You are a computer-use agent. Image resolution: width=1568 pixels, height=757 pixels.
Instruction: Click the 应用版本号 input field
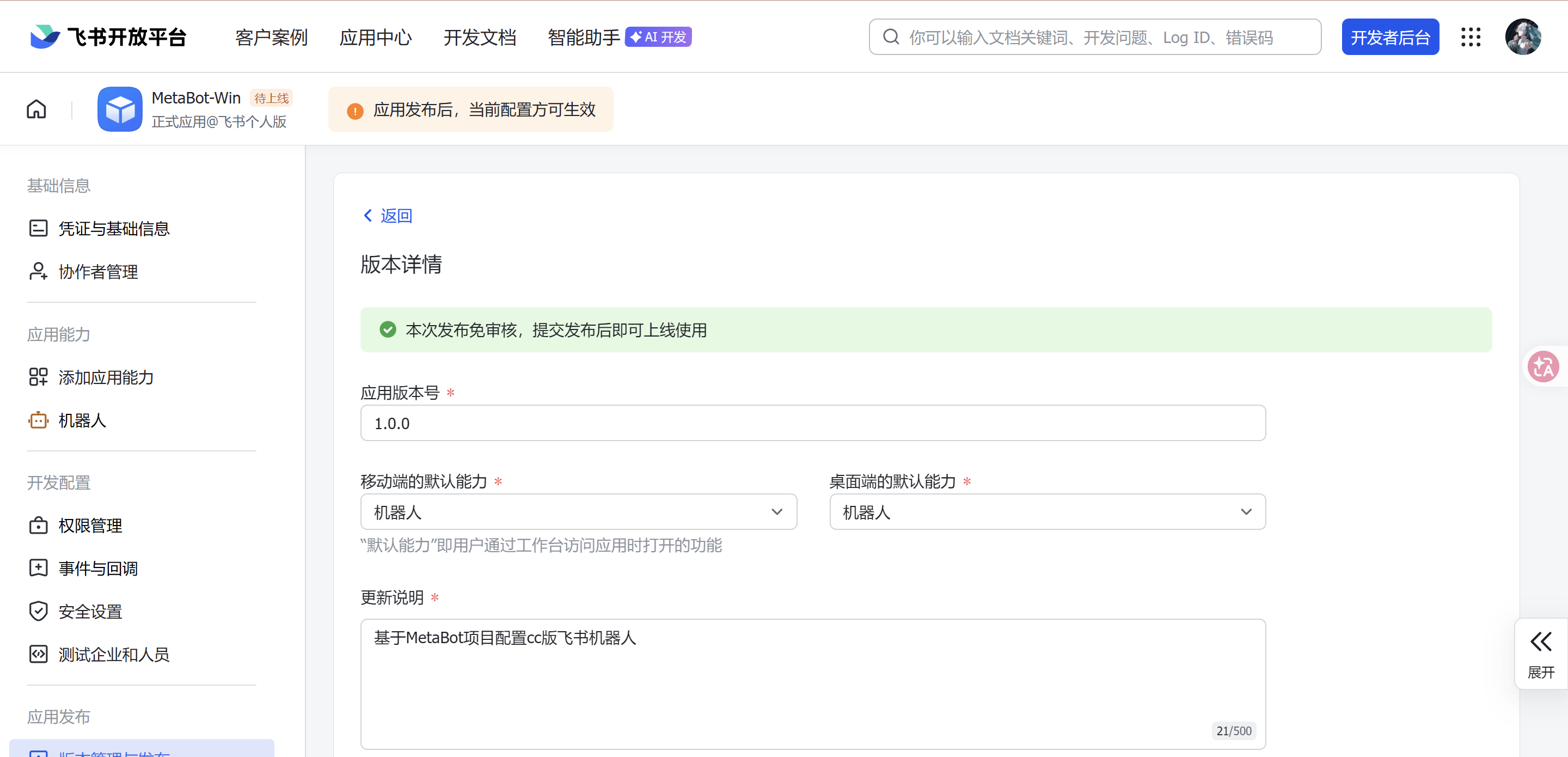[x=813, y=423]
